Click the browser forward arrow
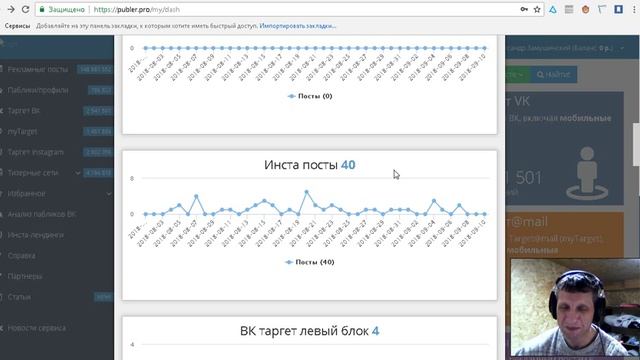 (11, 9)
